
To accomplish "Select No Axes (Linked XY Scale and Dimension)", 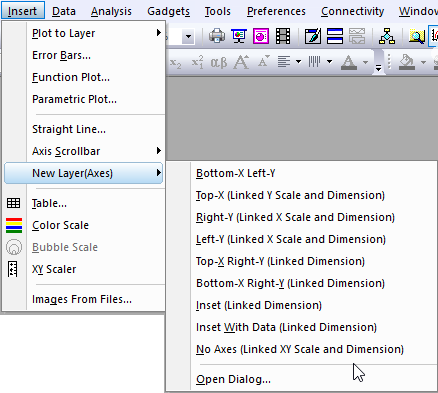I will [302, 349].
